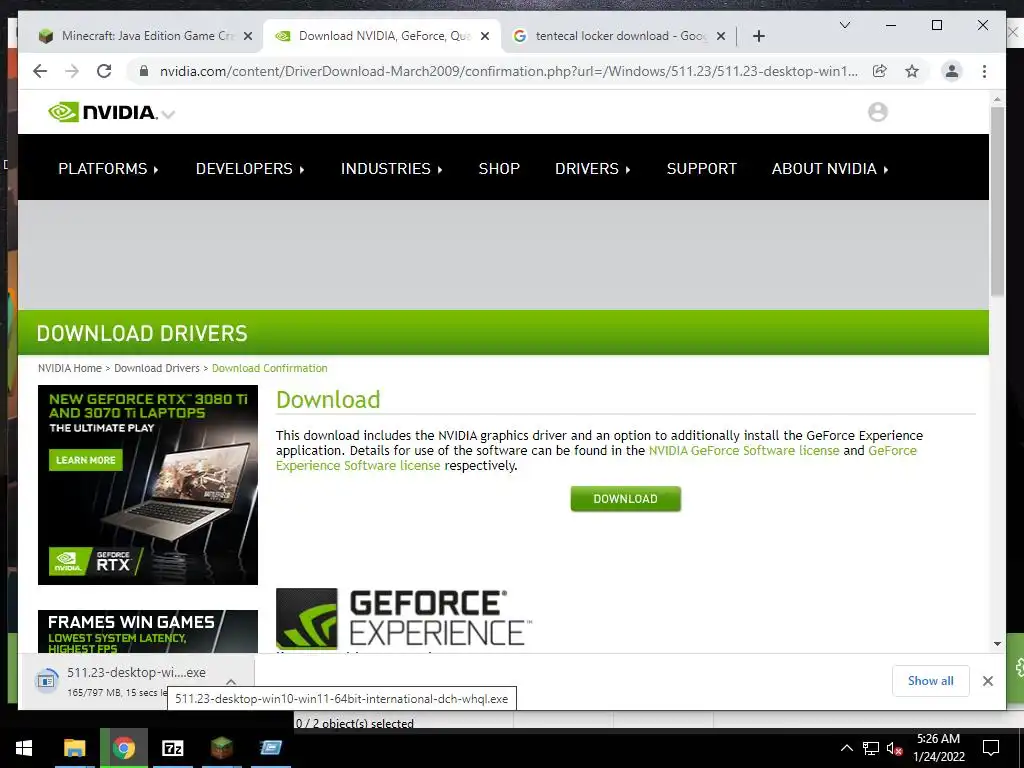Screen dimensions: 1024x768
Task: Share this page icon in address bar
Action: click(x=880, y=71)
